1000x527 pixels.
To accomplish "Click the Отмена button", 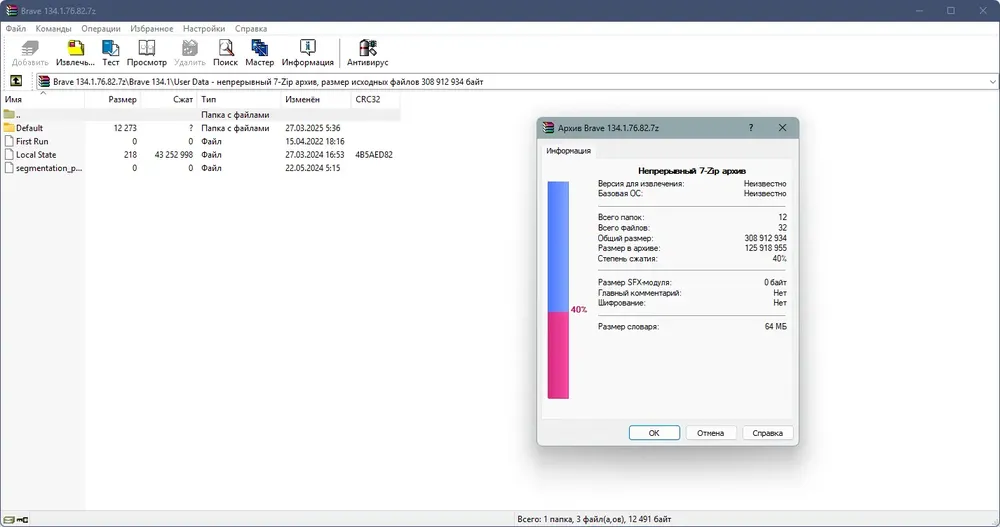I will tap(710, 433).
